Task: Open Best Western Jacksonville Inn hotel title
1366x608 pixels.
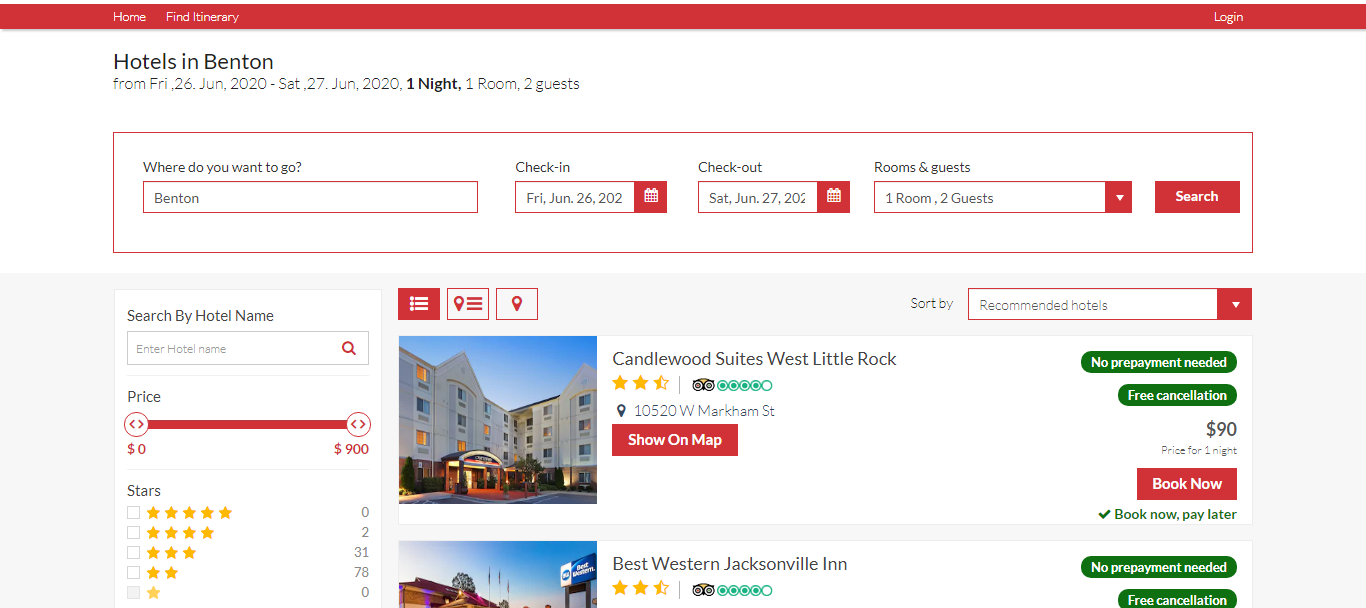Action: [730, 564]
